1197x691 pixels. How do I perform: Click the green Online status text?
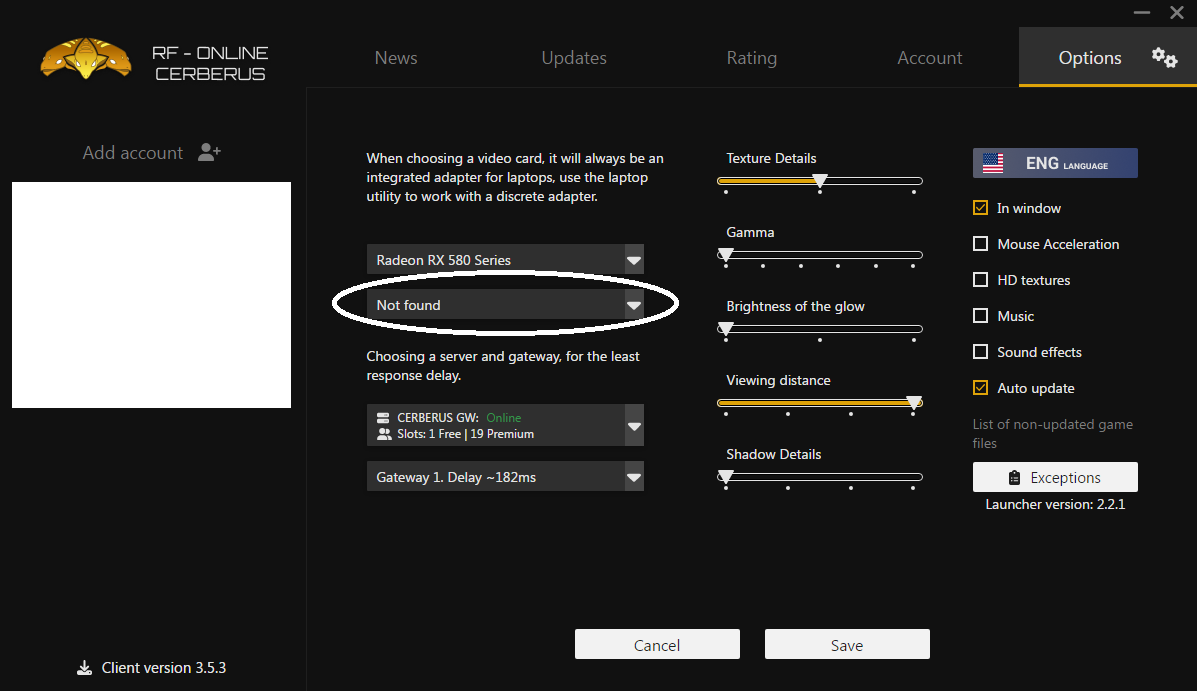point(504,418)
